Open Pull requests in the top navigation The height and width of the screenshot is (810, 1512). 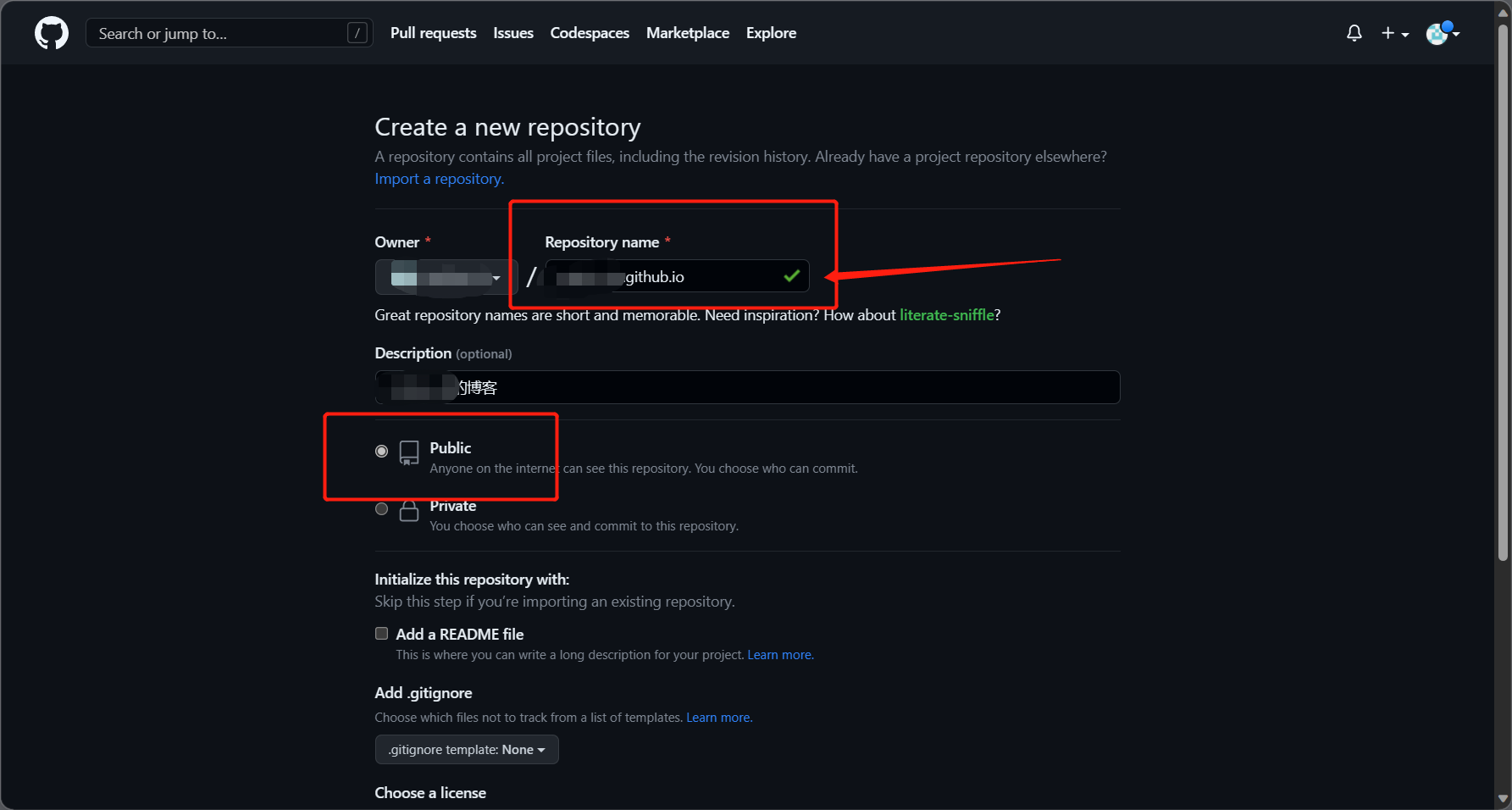click(434, 33)
